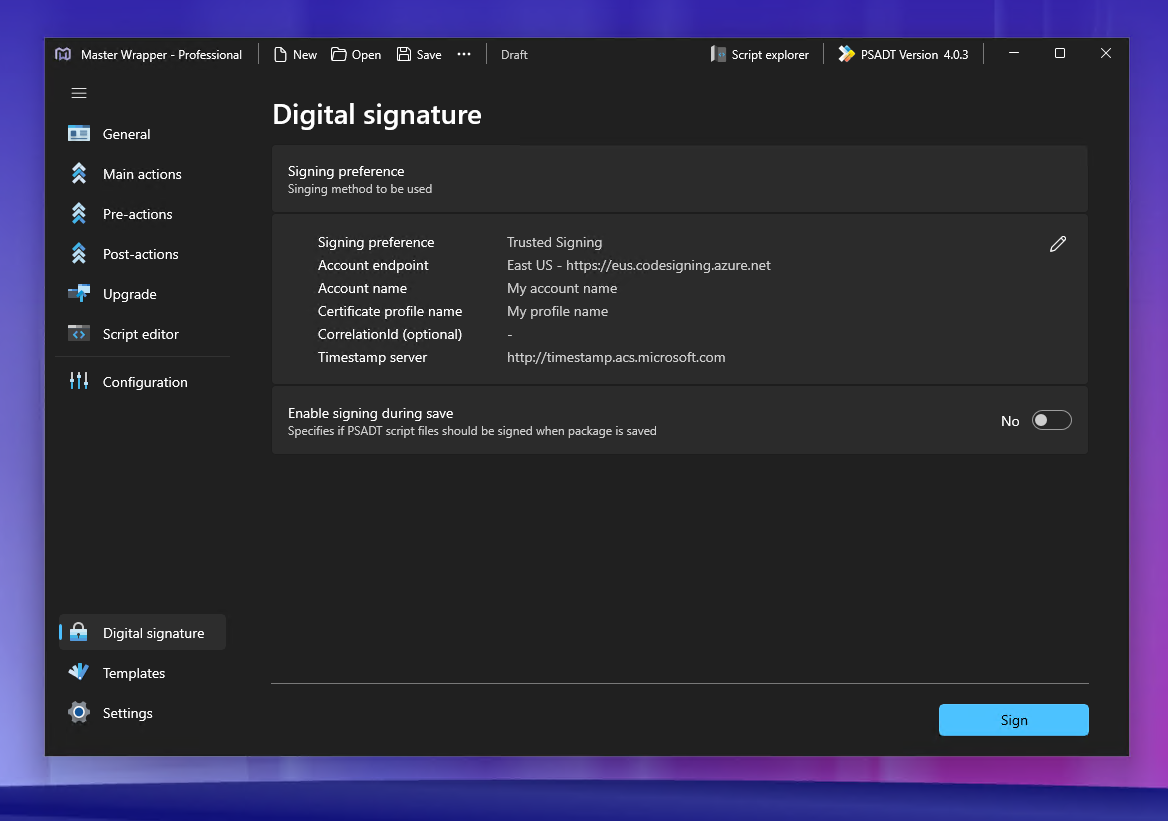Click the Main actions chevron icon

[79, 174]
